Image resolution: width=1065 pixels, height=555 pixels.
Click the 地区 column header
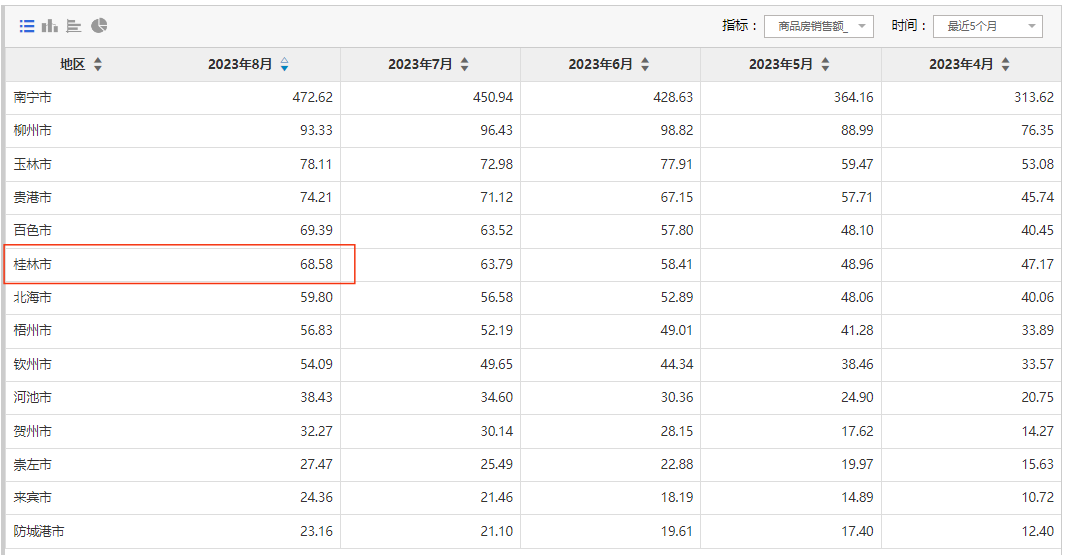(73, 65)
